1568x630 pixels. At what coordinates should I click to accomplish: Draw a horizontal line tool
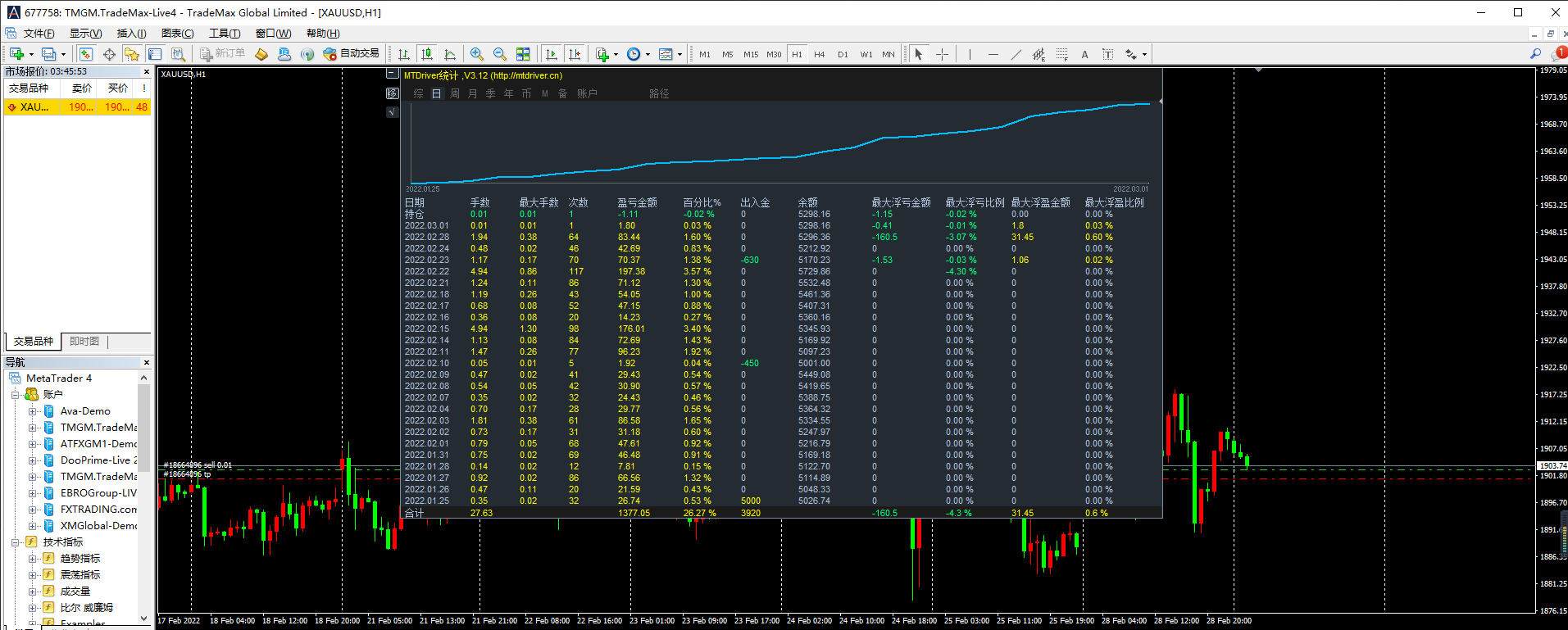tap(993, 54)
